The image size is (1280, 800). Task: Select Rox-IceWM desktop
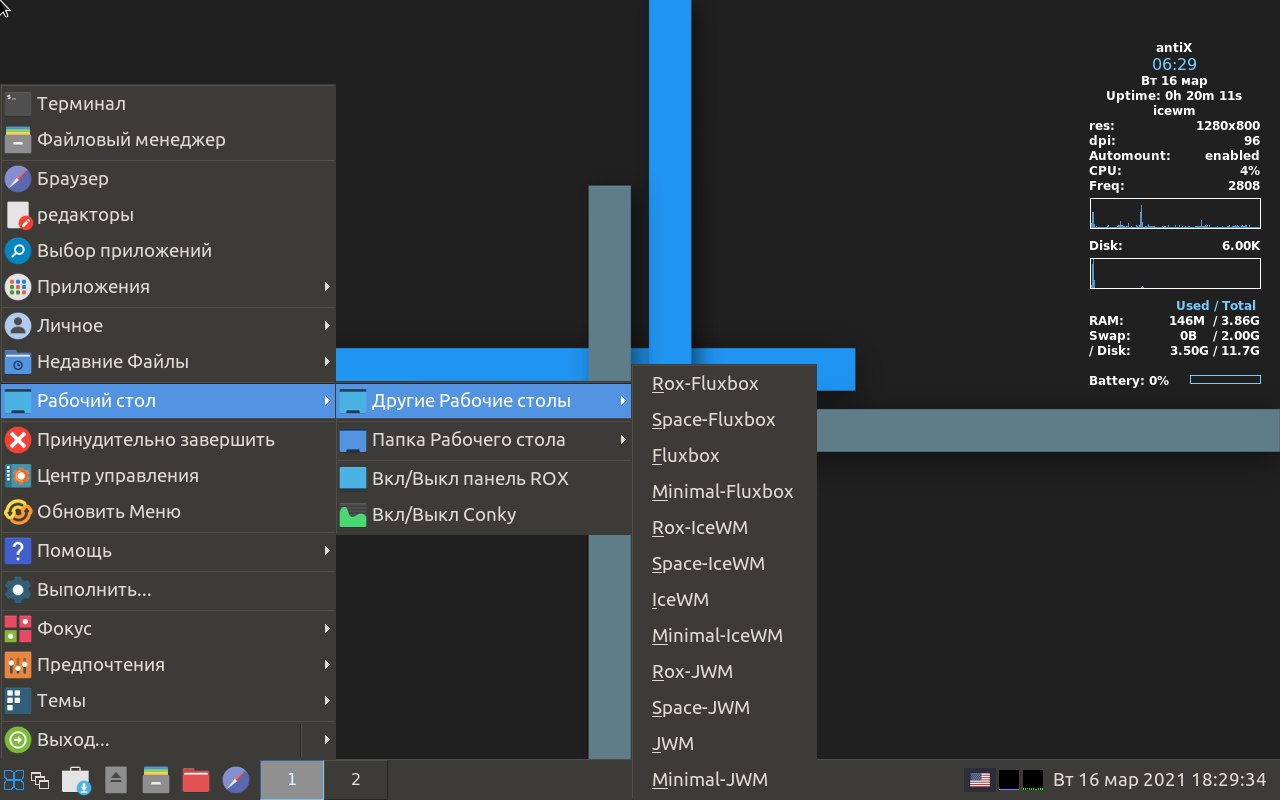point(725,528)
